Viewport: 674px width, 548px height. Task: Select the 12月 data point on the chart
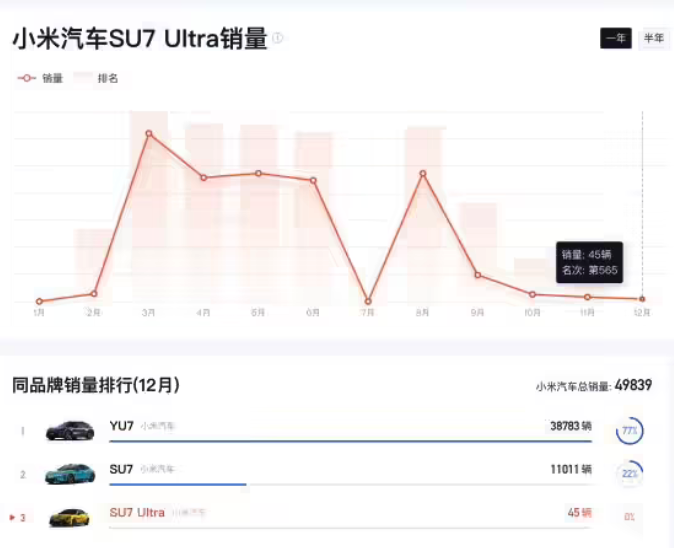(642, 299)
